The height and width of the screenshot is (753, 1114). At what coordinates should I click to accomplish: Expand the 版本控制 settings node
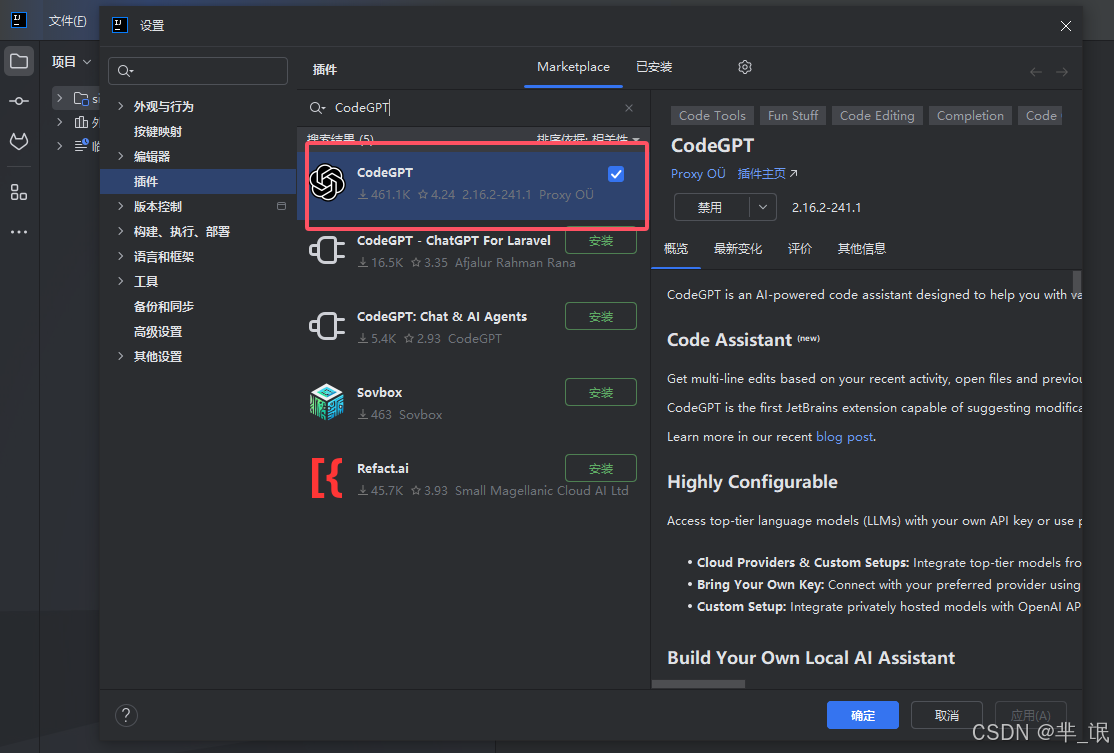120,206
